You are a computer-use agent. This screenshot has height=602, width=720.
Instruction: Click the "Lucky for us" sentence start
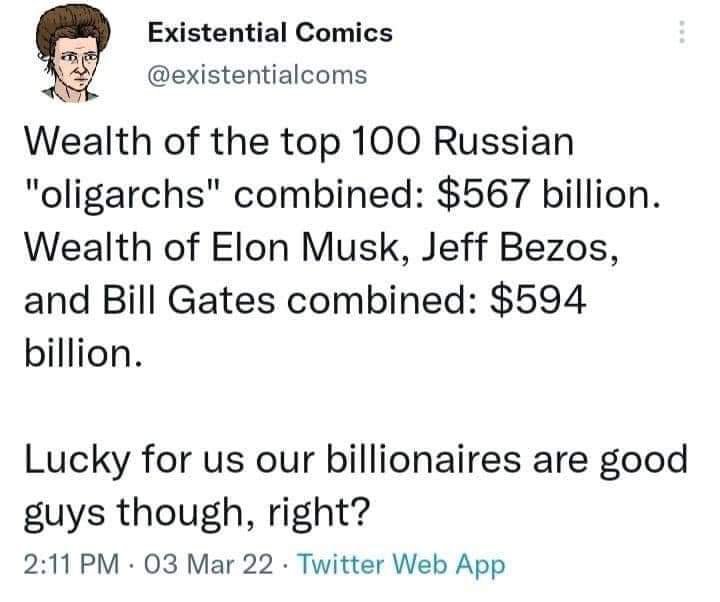(x=123, y=461)
